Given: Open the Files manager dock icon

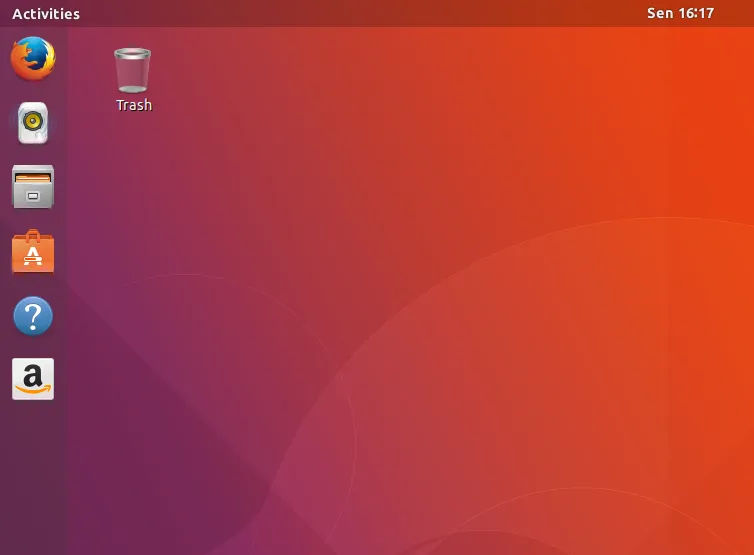Looking at the screenshot, I should tap(33, 187).
